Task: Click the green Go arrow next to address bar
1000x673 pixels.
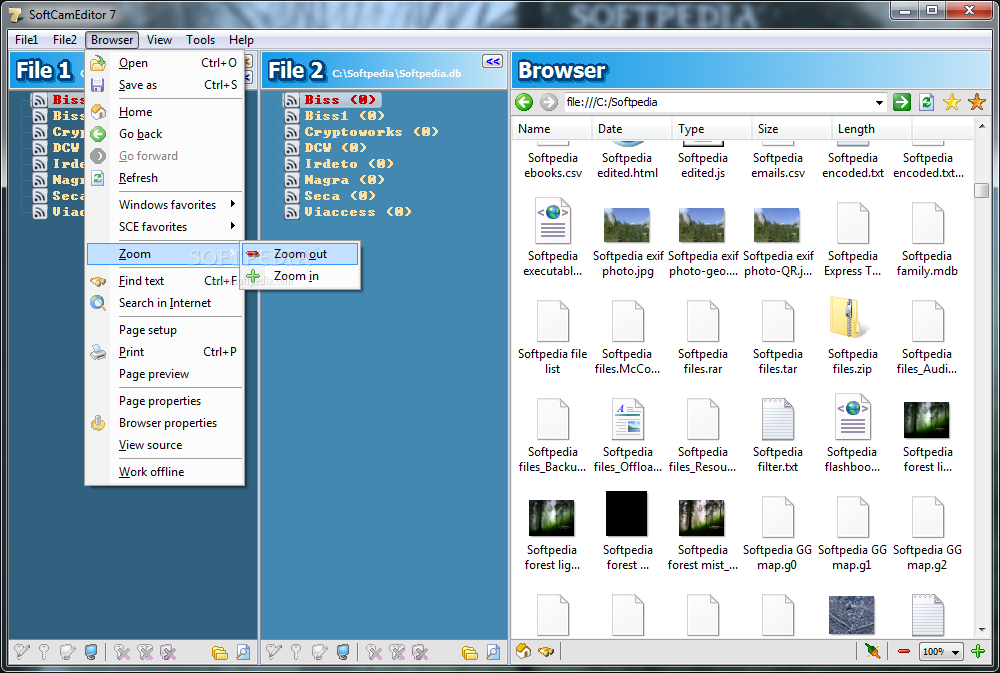Action: pyautogui.click(x=902, y=102)
